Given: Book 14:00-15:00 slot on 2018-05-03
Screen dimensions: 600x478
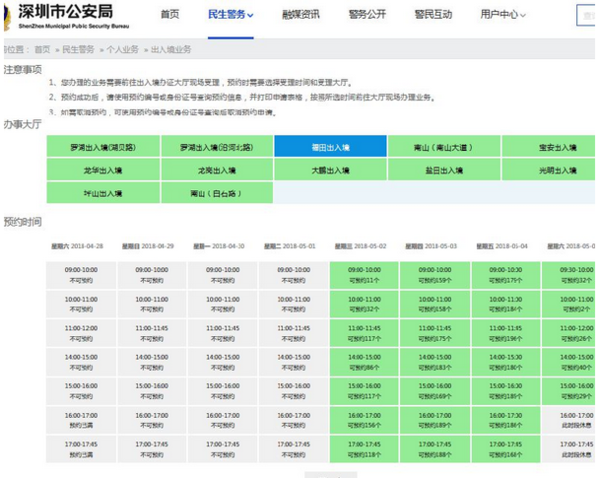Looking at the screenshot, I should [x=435, y=362].
